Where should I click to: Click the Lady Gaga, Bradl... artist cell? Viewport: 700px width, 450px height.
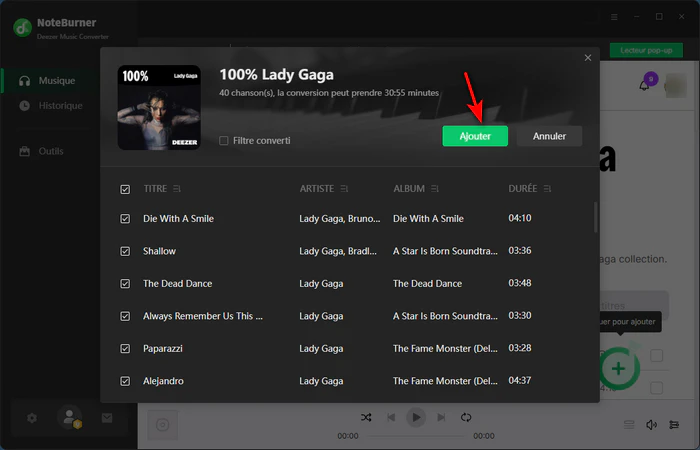tap(338, 251)
